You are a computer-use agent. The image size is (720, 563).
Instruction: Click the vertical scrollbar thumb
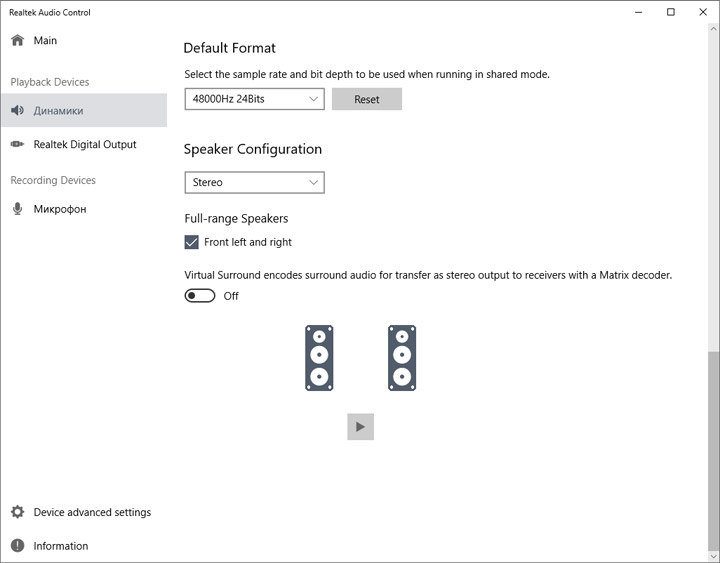pyautogui.click(x=713, y=450)
